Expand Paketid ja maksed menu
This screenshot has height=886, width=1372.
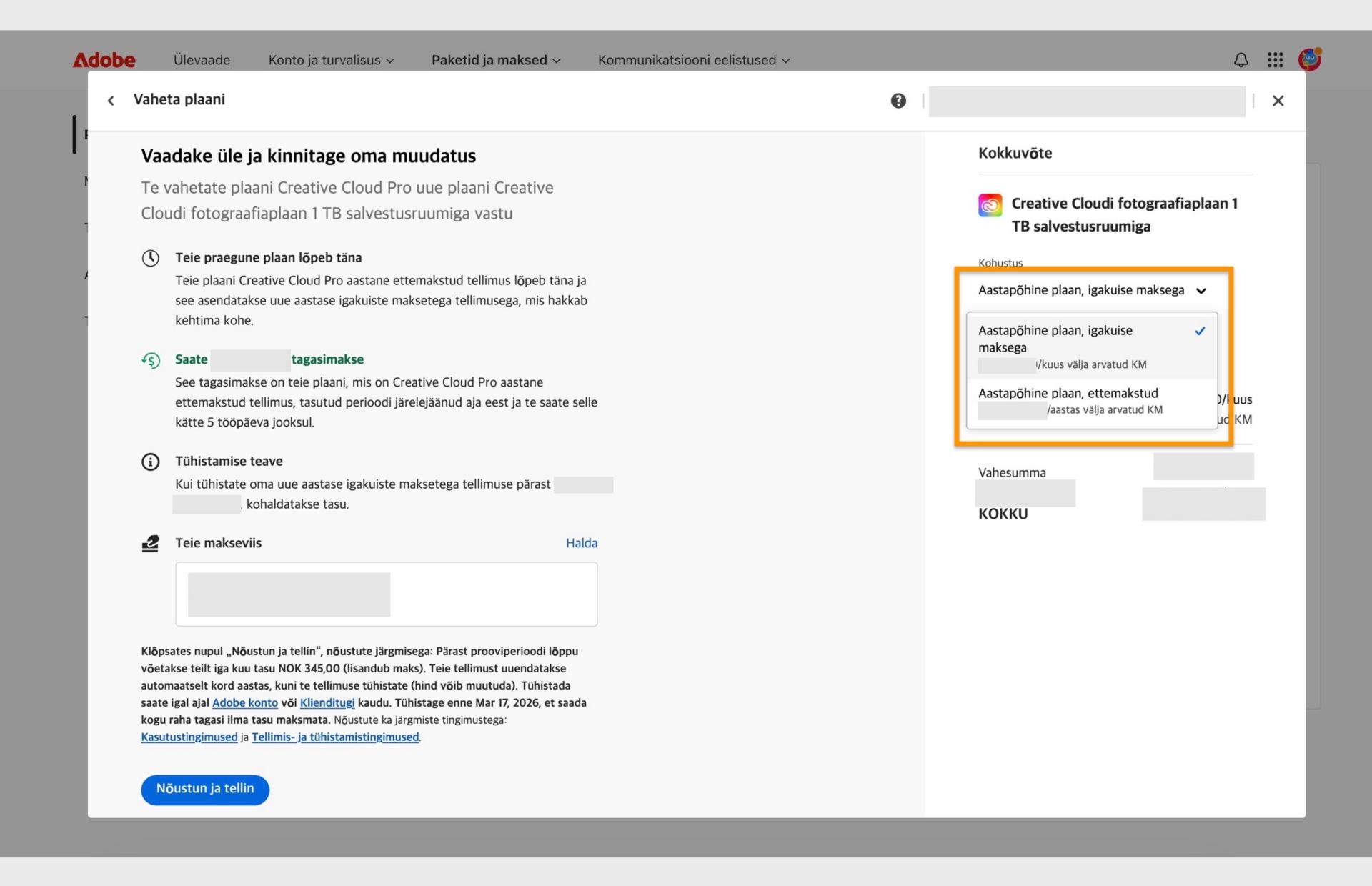point(496,60)
